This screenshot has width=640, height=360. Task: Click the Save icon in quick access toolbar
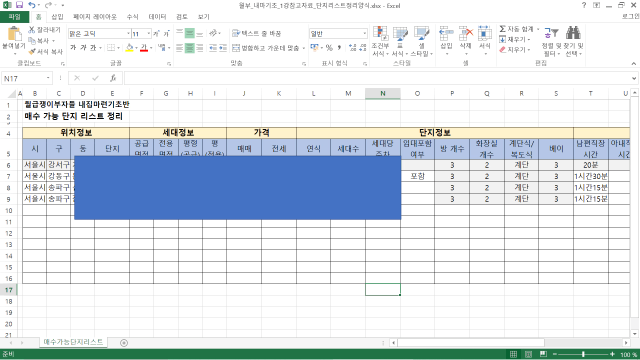[19, 5]
